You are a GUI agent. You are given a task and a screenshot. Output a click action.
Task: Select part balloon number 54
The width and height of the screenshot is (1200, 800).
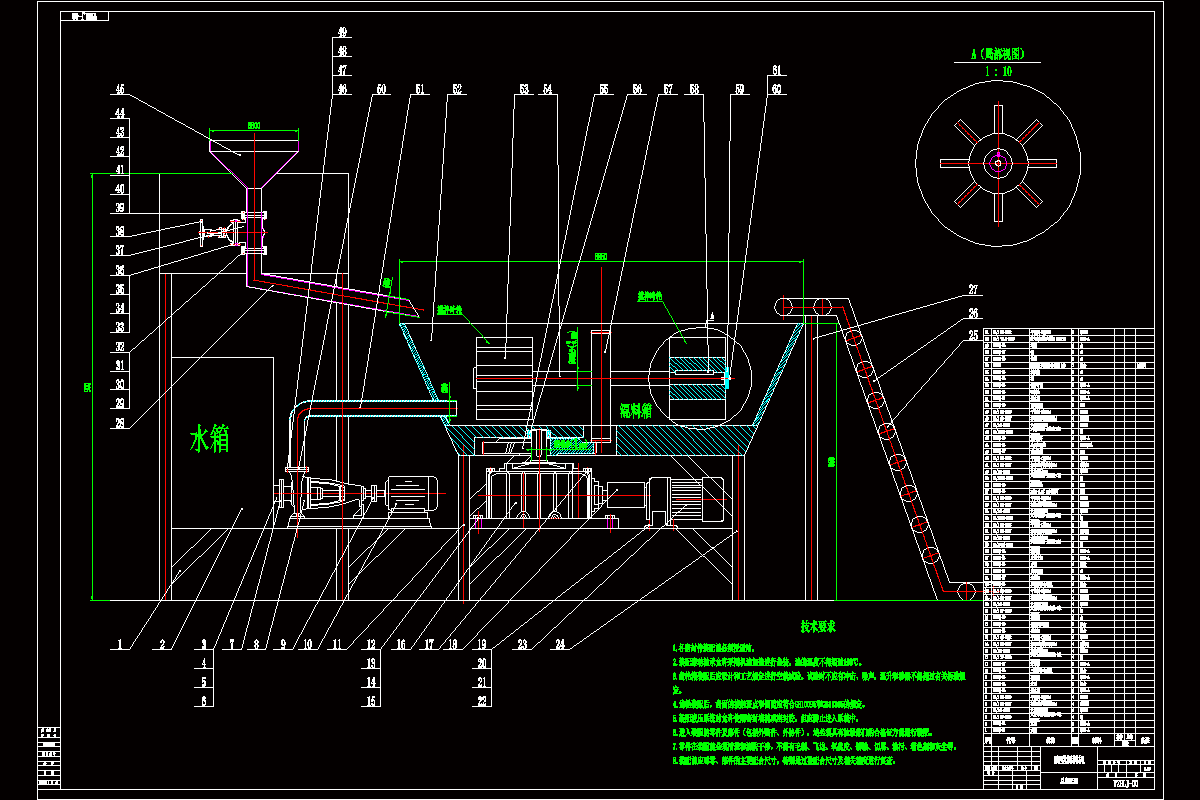click(x=547, y=90)
